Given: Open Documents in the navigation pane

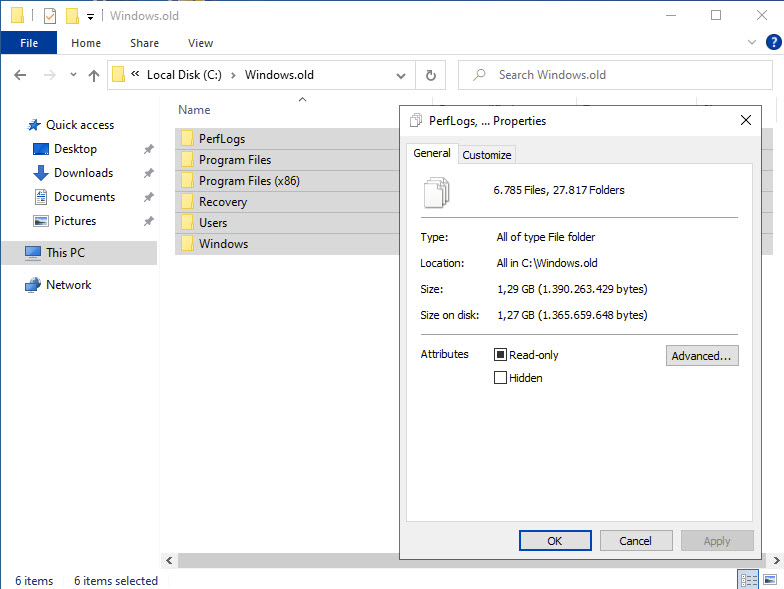Looking at the screenshot, I should [84, 197].
